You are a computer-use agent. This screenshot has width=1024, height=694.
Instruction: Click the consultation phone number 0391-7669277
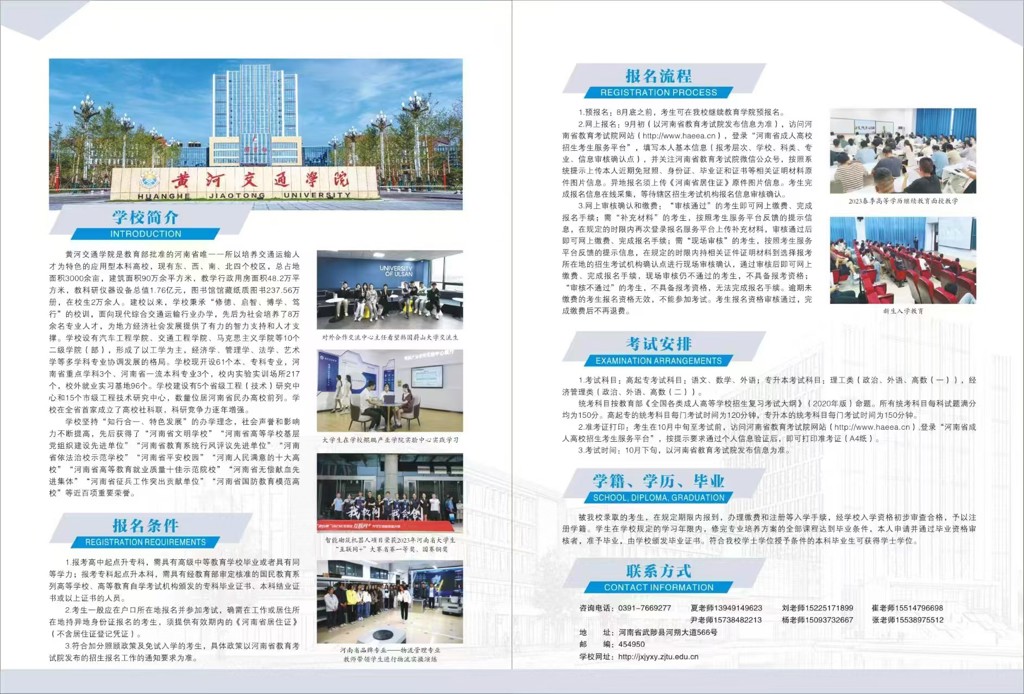point(643,607)
